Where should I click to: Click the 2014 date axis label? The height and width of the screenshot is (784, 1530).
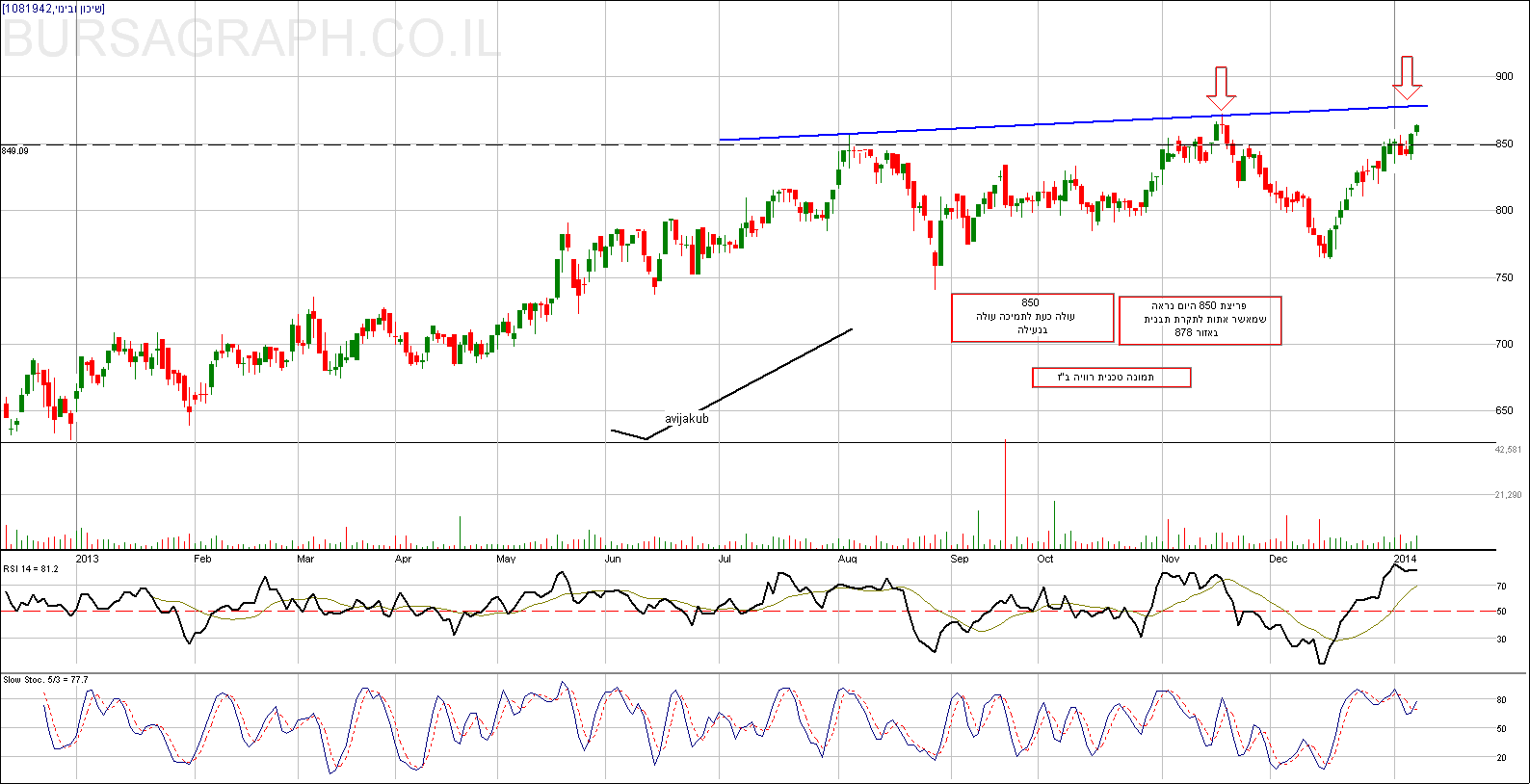[x=1406, y=559]
